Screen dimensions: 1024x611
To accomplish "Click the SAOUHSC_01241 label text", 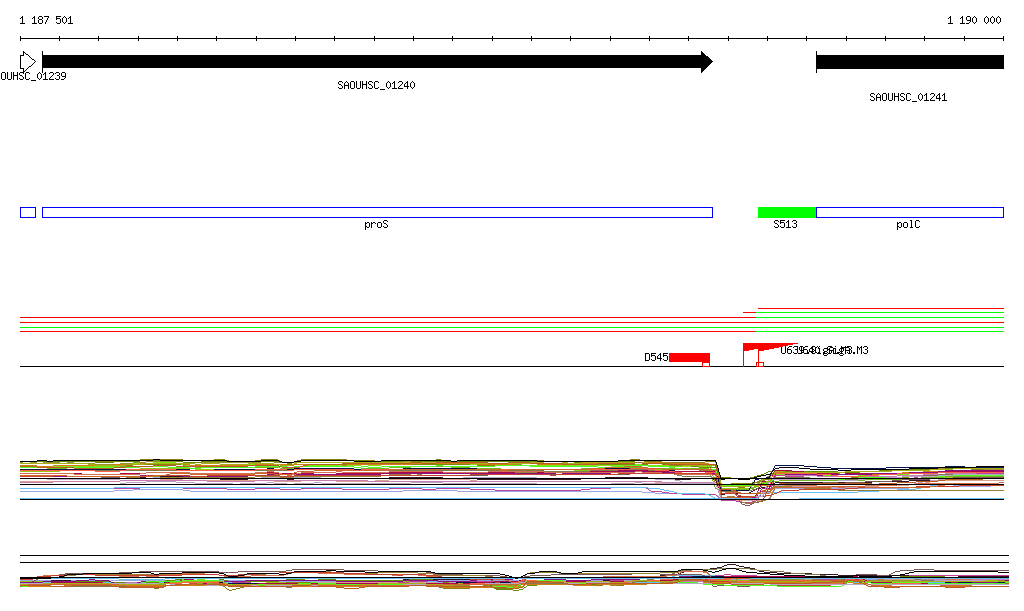I will click(908, 97).
